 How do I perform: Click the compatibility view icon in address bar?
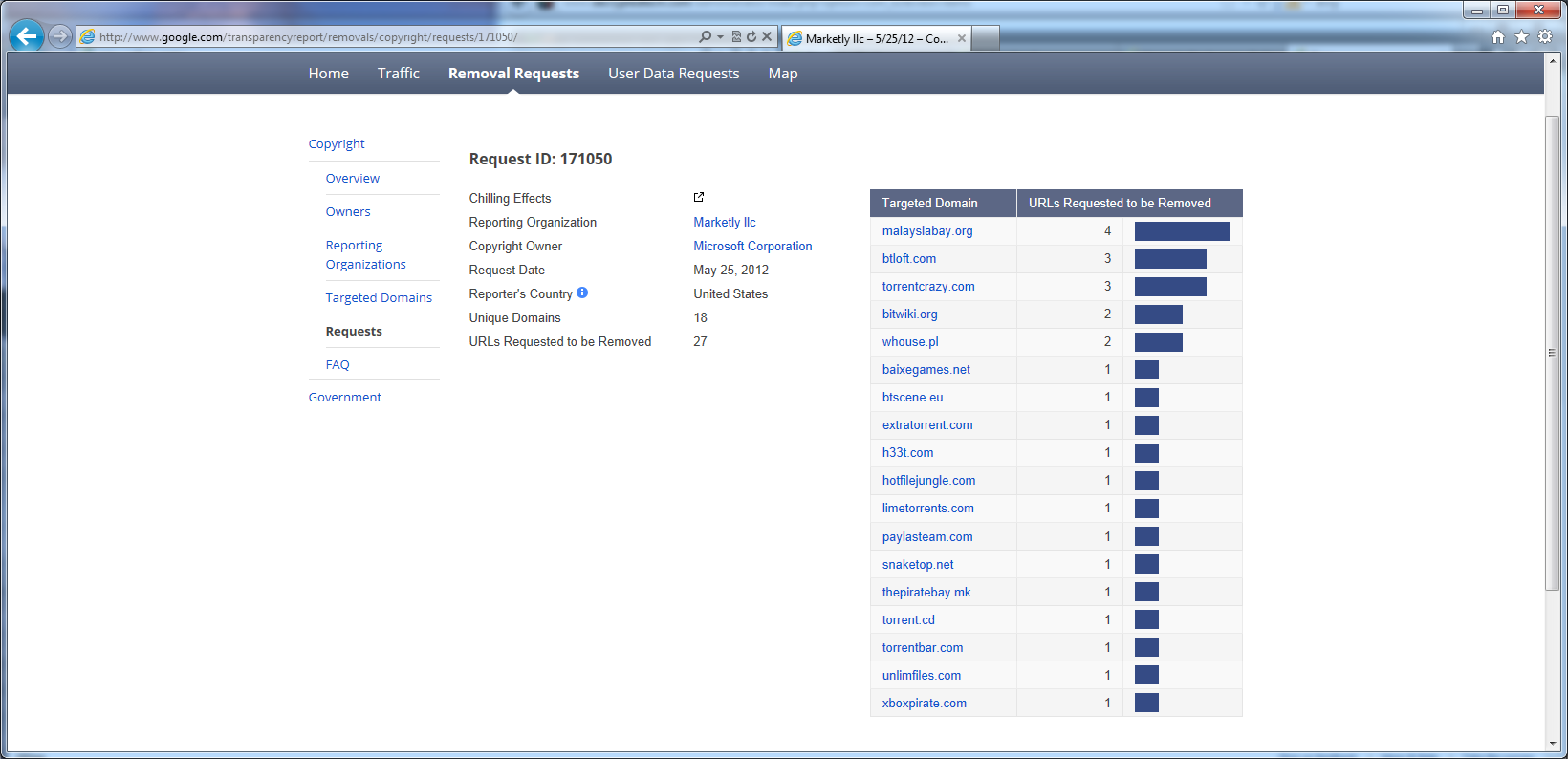[x=736, y=37]
